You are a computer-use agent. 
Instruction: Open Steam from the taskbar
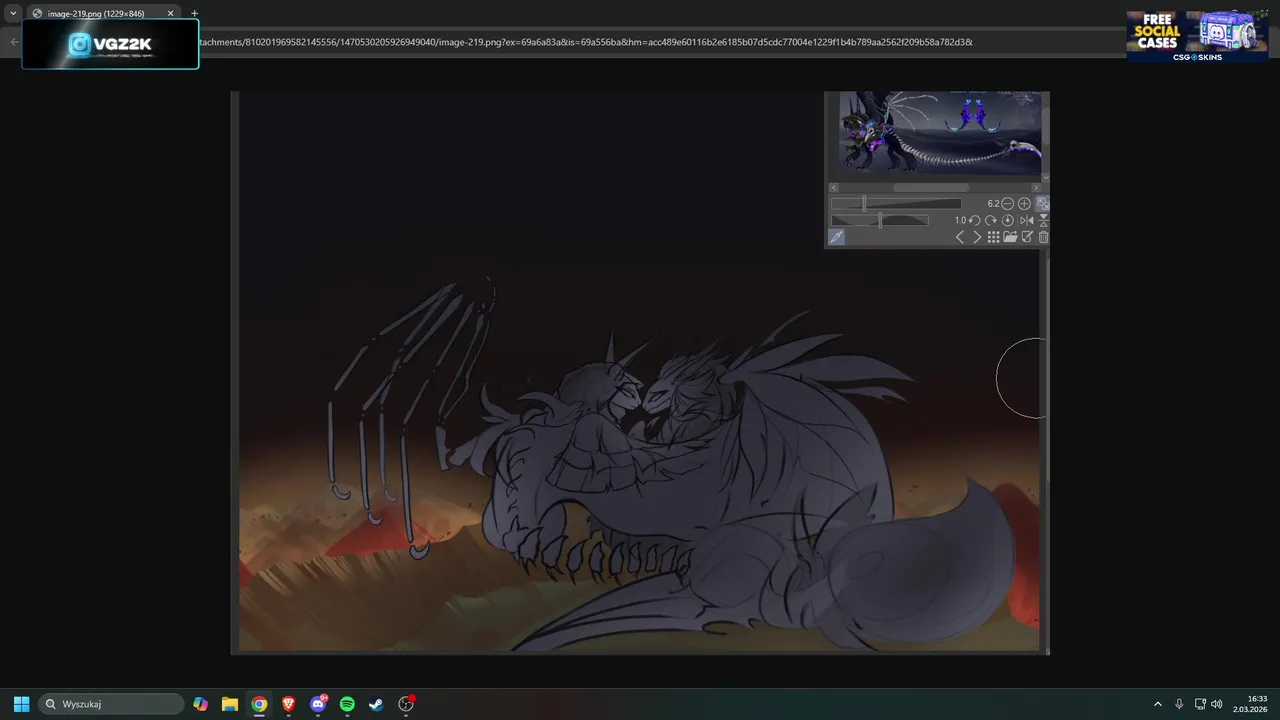376,704
